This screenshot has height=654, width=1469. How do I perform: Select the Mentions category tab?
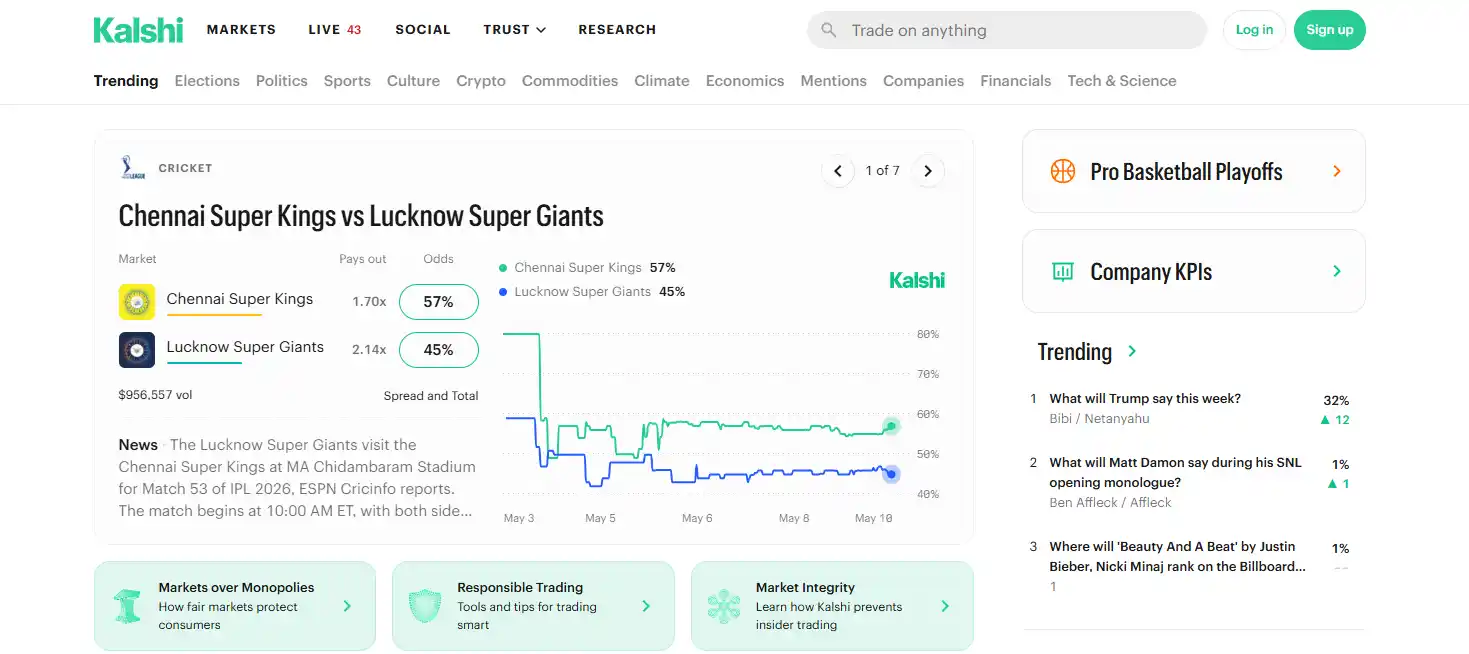[833, 81]
